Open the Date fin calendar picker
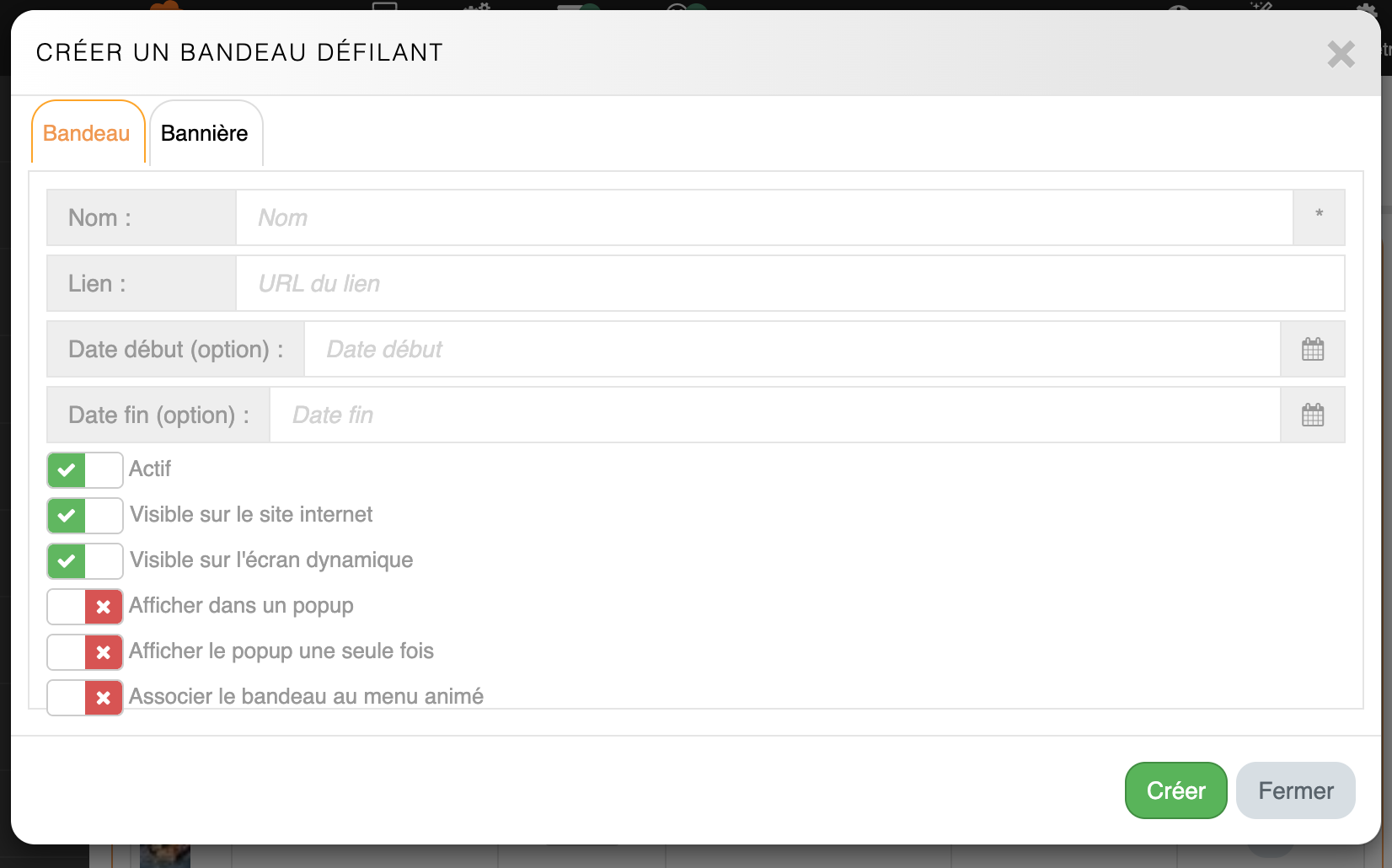This screenshot has width=1392, height=868. coord(1312,415)
